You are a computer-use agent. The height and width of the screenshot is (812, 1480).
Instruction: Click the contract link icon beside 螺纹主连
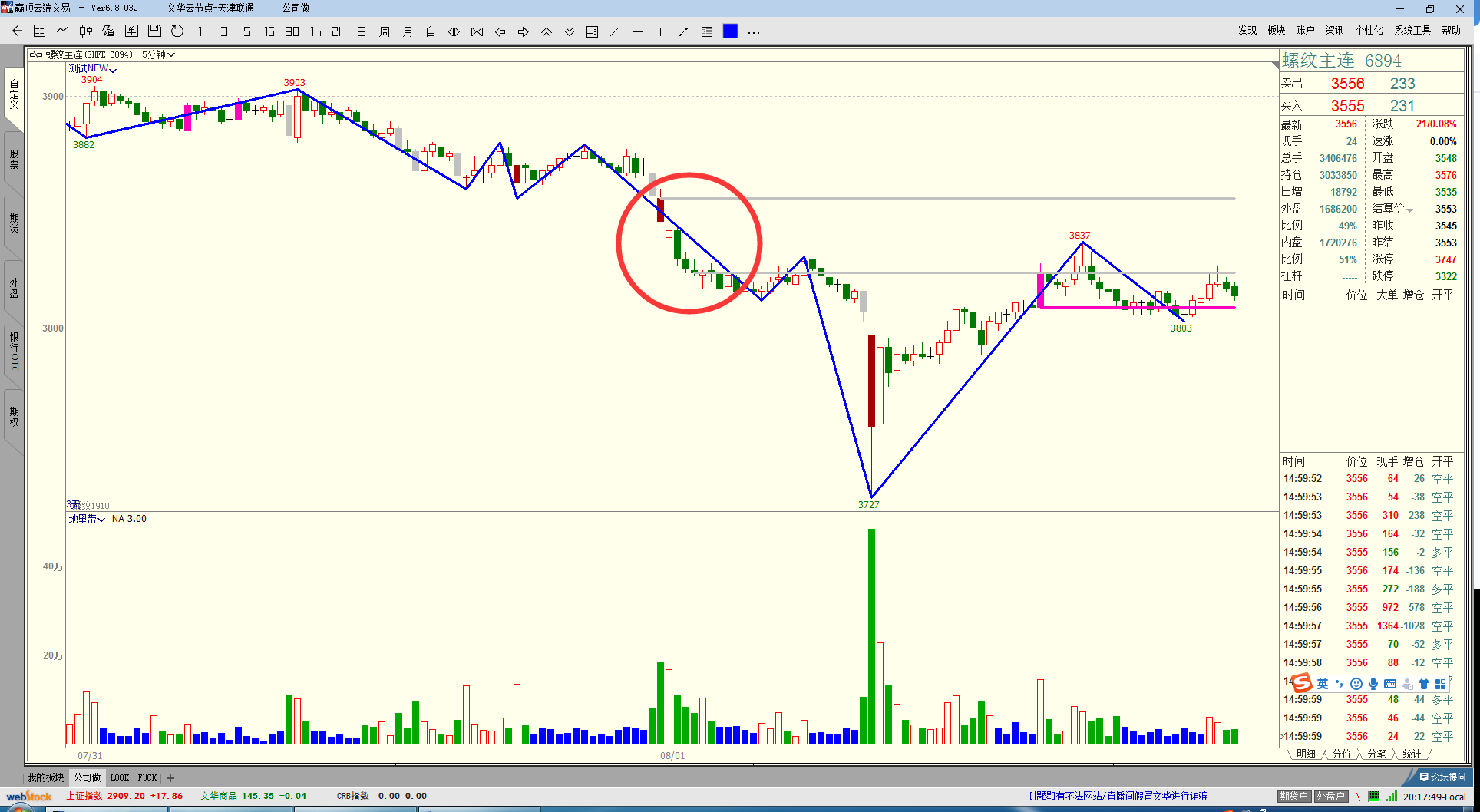(35, 54)
